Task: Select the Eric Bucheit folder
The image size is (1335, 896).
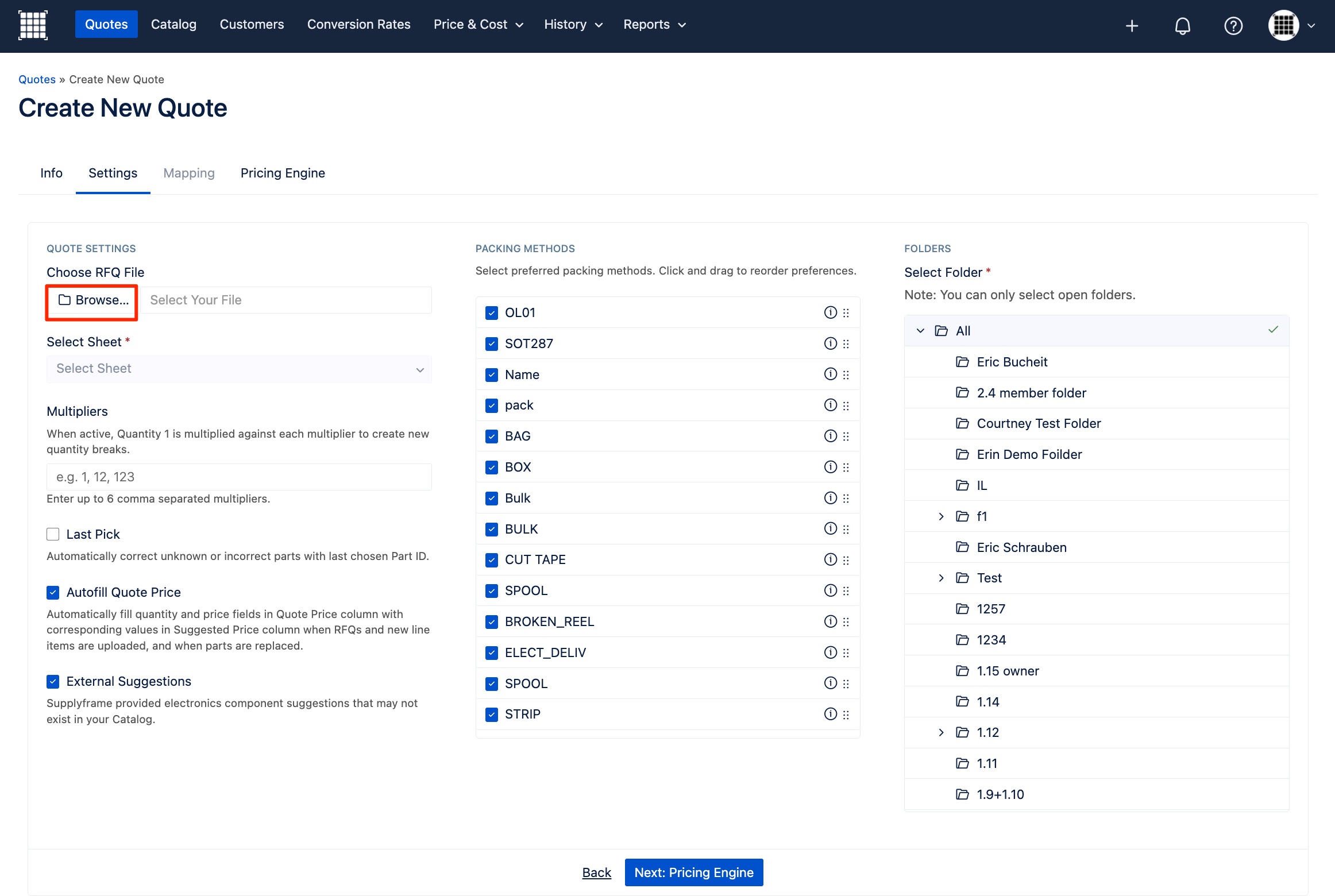Action: point(1097,362)
